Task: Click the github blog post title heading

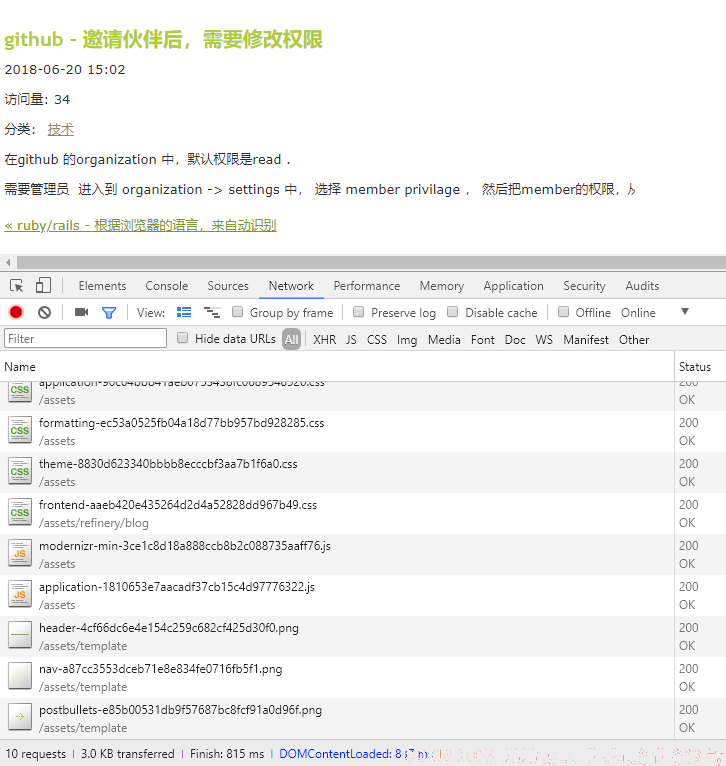Action: 163,40
